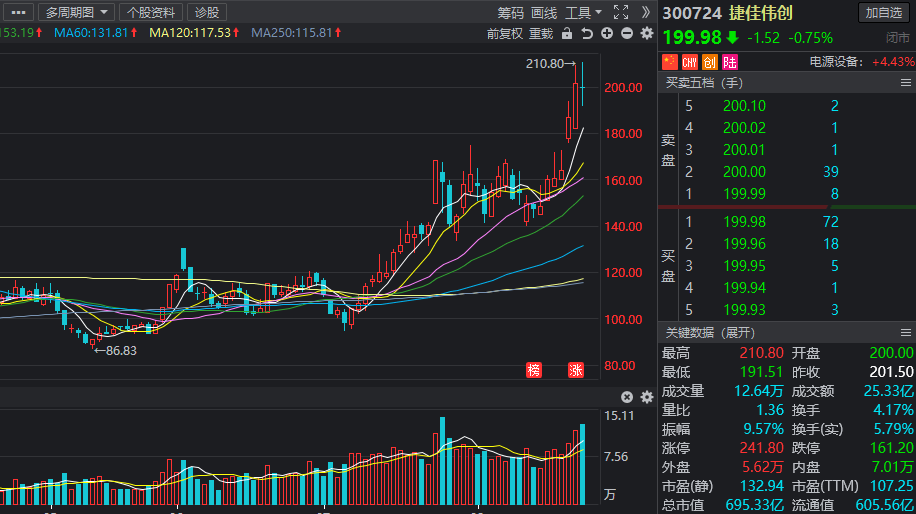Screen dimensions: 916x514
Task: Click stock code 300724 捷佳伟创 title
Action: tap(727, 13)
